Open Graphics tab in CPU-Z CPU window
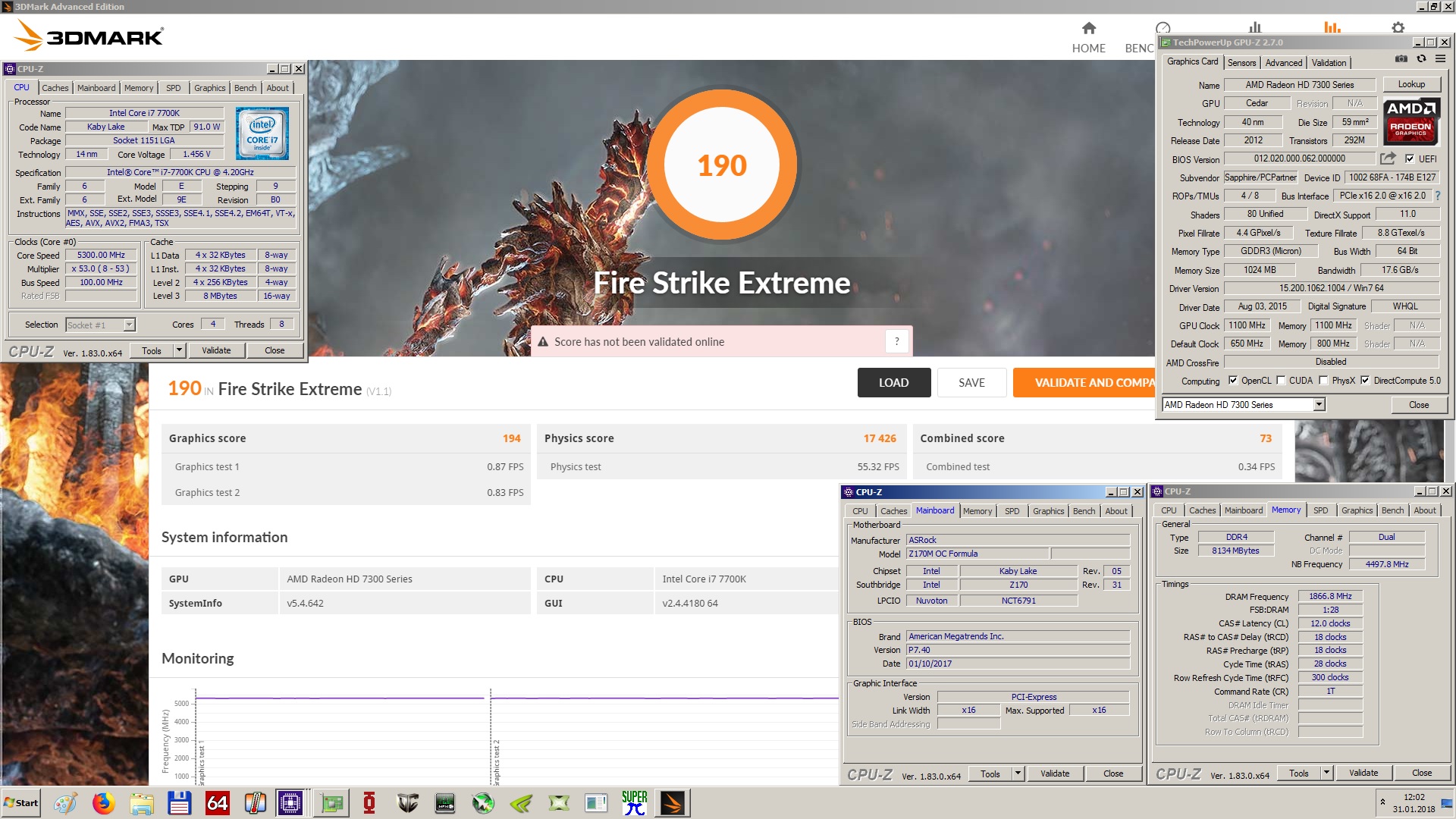This screenshot has width=1456, height=819. (209, 88)
